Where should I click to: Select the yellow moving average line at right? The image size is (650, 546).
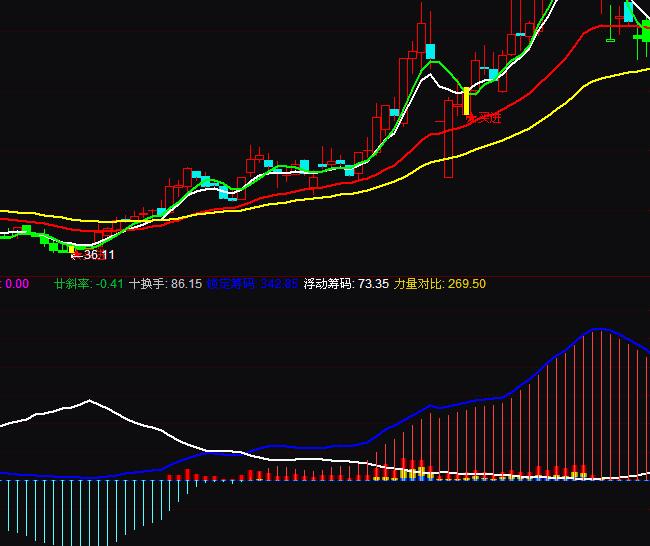pyautogui.click(x=600, y=80)
